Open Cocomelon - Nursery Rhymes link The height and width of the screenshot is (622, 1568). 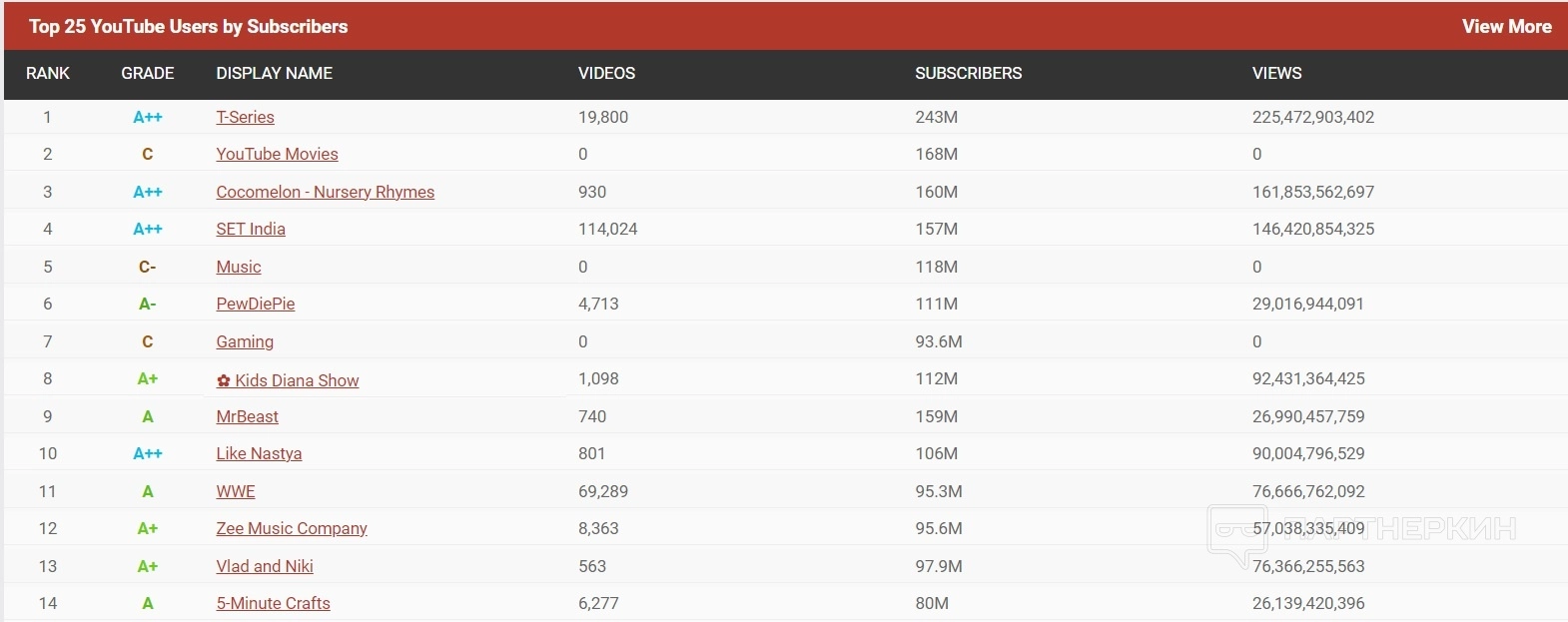click(325, 192)
